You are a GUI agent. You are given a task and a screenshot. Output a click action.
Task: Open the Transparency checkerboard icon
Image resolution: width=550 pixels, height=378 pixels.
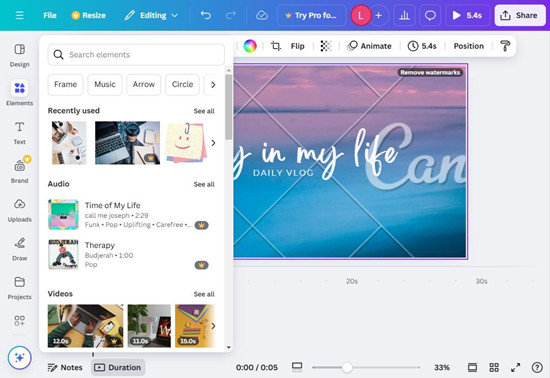click(x=326, y=46)
